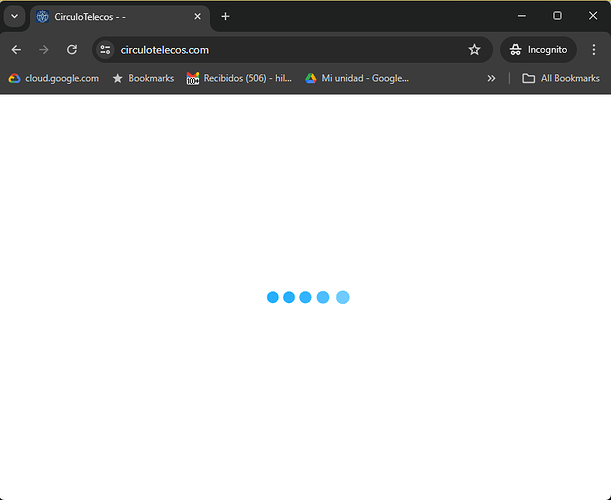
Task: Open the Chrome three-dot menu
Action: pyautogui.click(x=593, y=50)
